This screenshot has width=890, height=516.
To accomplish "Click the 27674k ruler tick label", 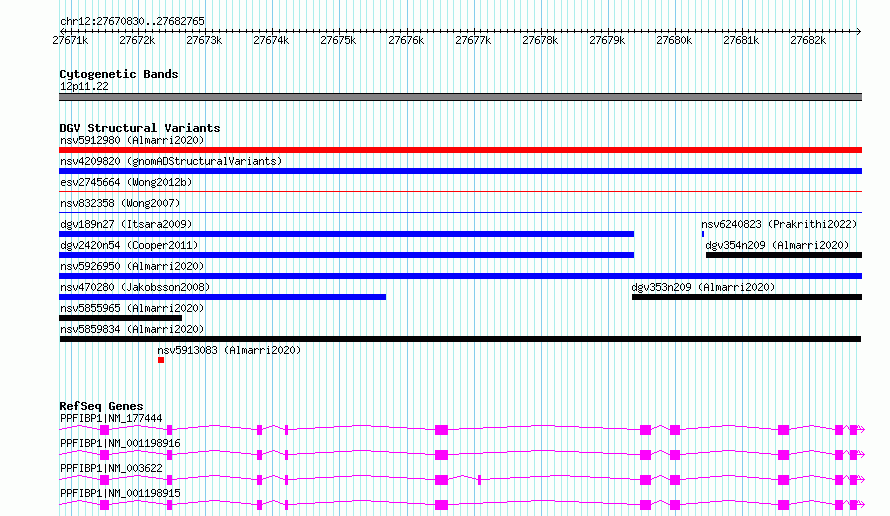I will click(271, 40).
